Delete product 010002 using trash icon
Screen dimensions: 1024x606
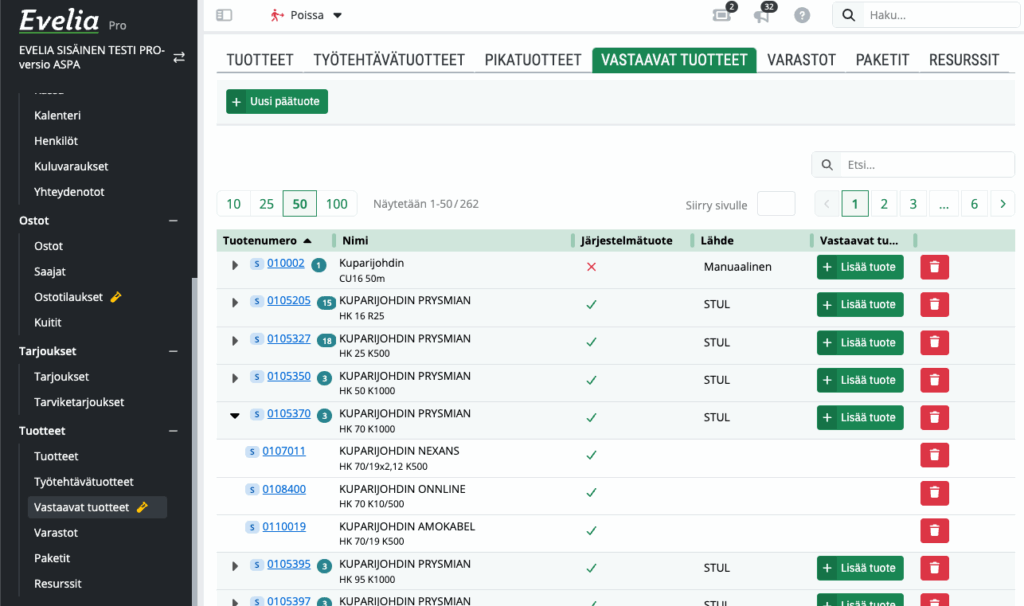934,267
